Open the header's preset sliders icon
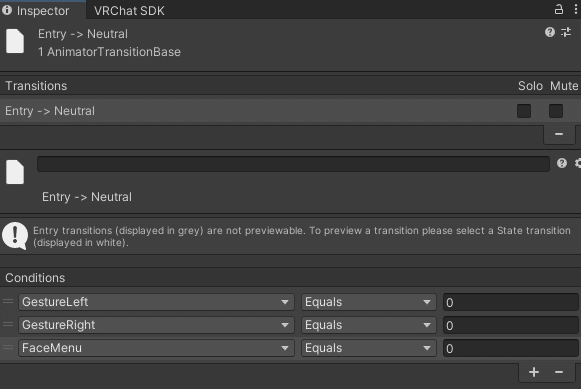Image resolution: width=581 pixels, height=389 pixels. (x=566, y=32)
